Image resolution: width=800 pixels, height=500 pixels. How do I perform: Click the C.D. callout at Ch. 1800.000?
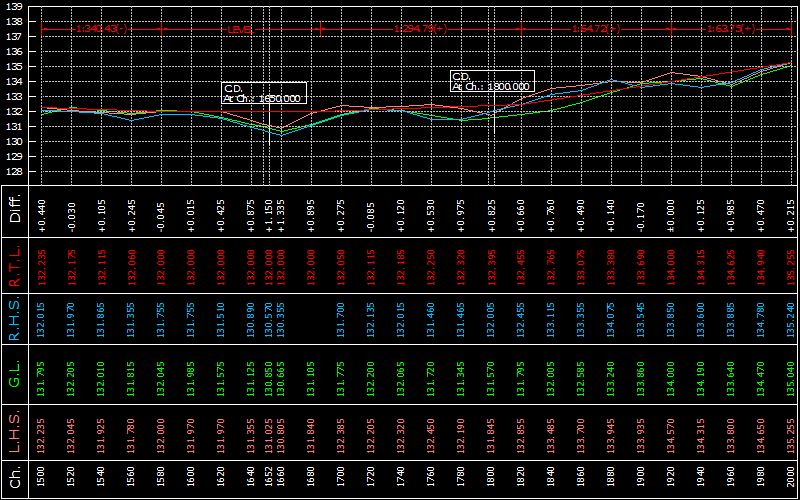[492, 81]
